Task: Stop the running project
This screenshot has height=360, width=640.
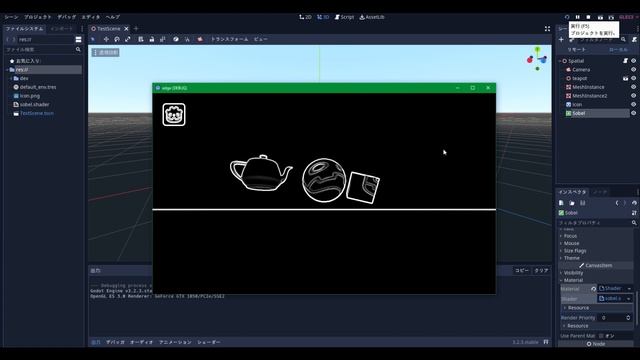Action: (588, 17)
